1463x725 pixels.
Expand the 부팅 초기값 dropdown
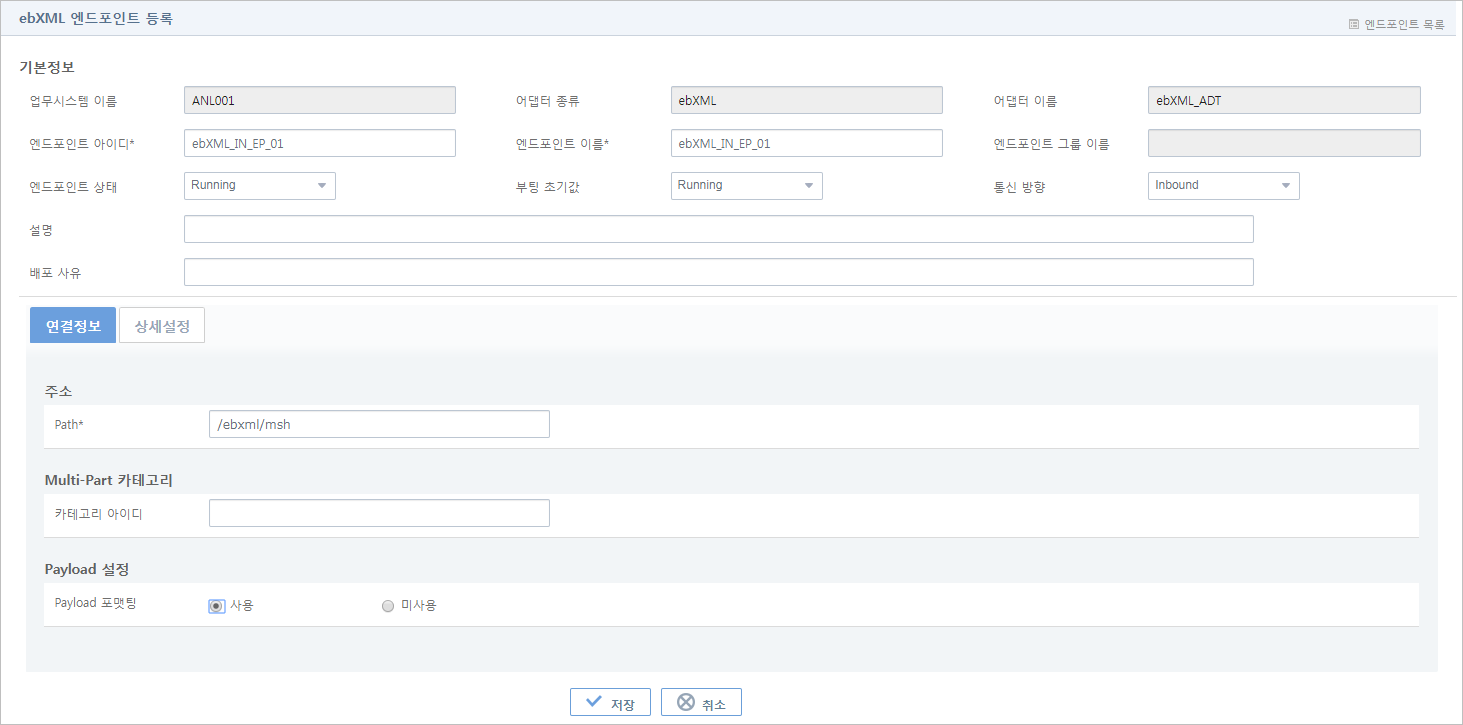pos(746,186)
